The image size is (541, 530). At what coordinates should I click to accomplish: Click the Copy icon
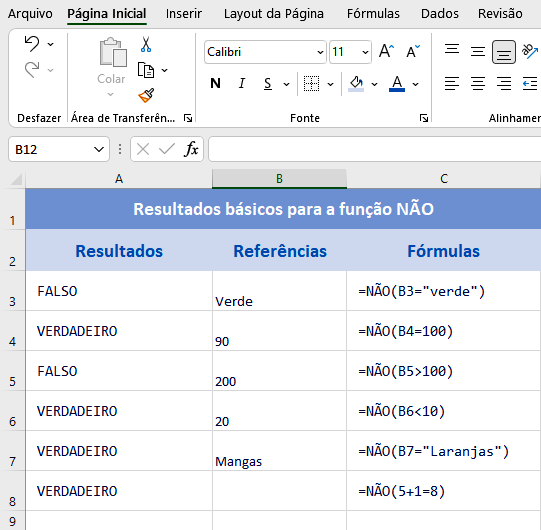[146, 70]
